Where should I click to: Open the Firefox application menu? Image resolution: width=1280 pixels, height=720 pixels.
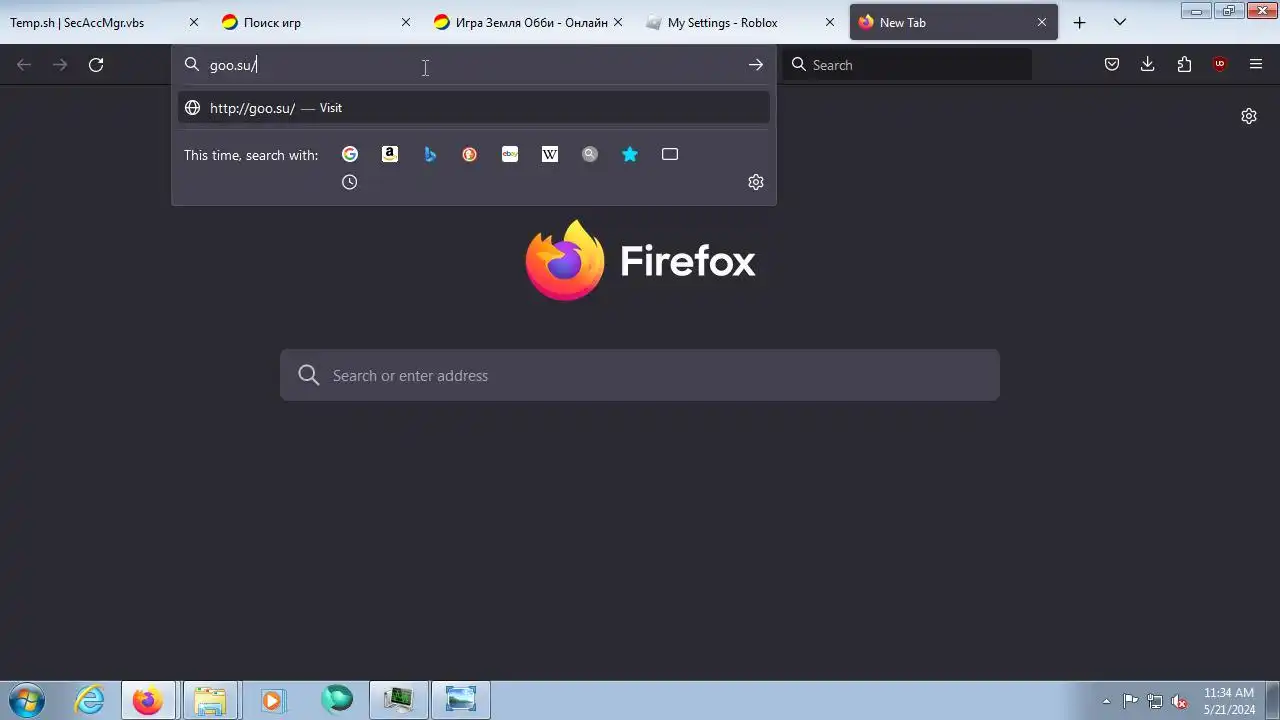point(1256,65)
